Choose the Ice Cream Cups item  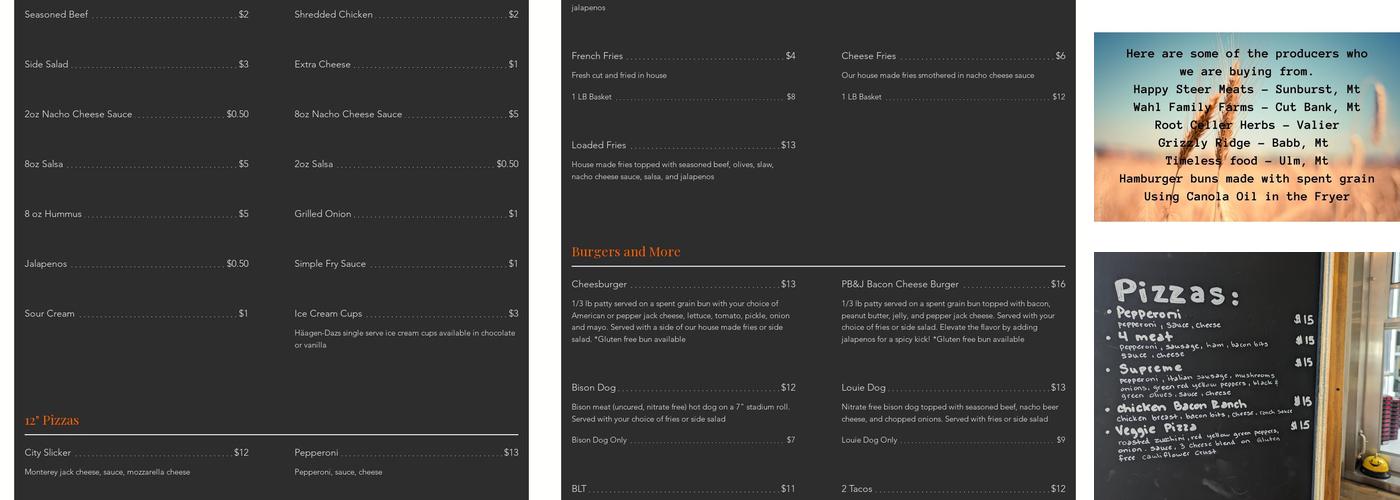328,314
